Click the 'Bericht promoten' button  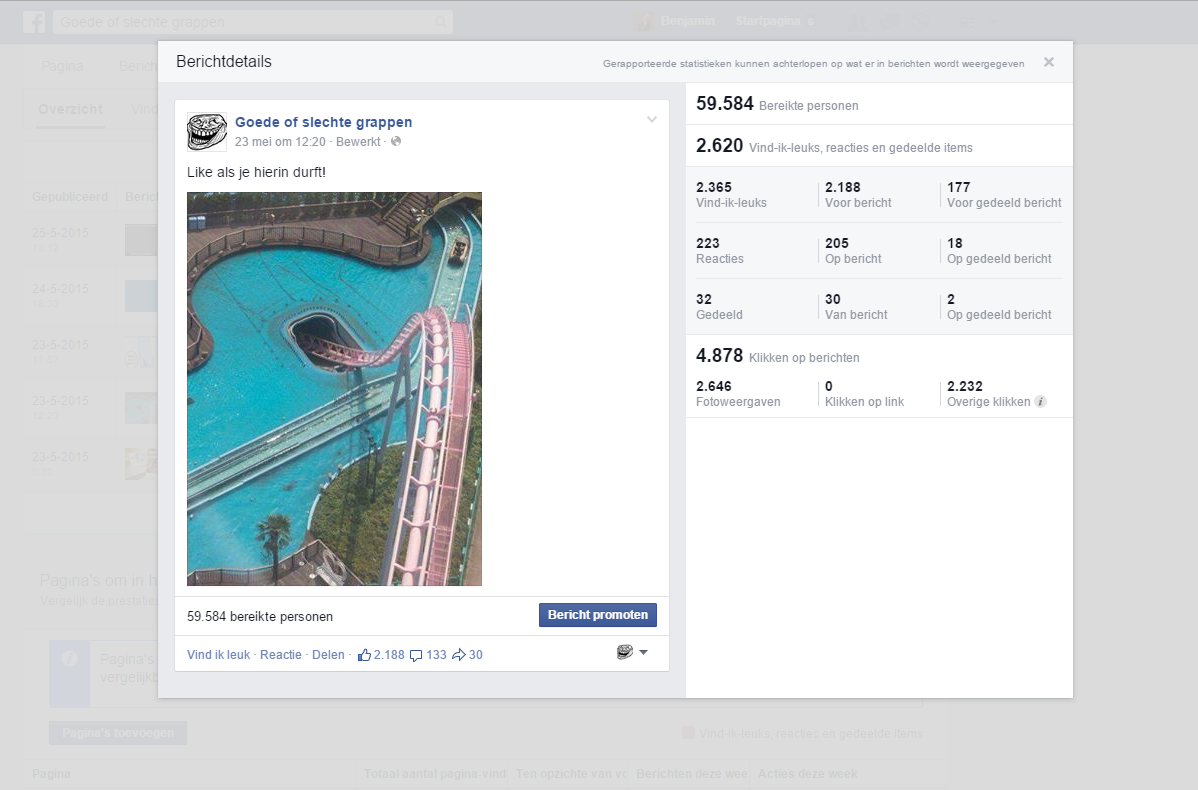[597, 615]
